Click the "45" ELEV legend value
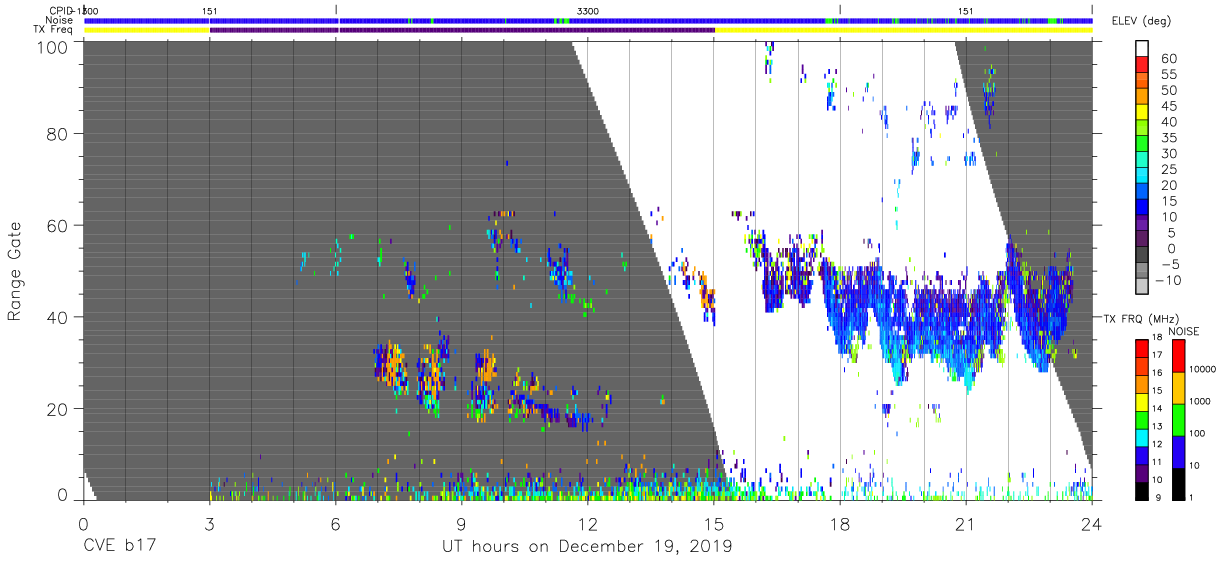1228x567 pixels. [x=1167, y=107]
